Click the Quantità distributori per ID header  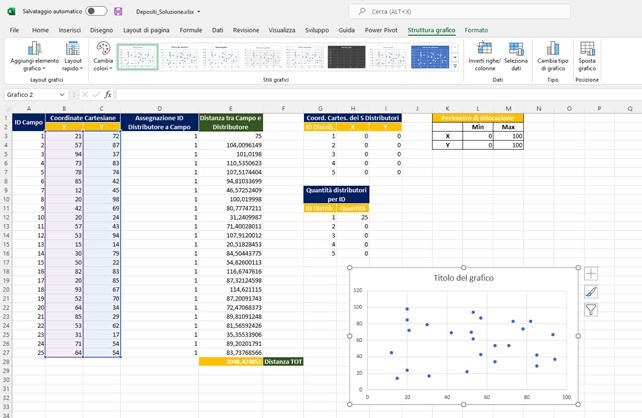[336, 194]
